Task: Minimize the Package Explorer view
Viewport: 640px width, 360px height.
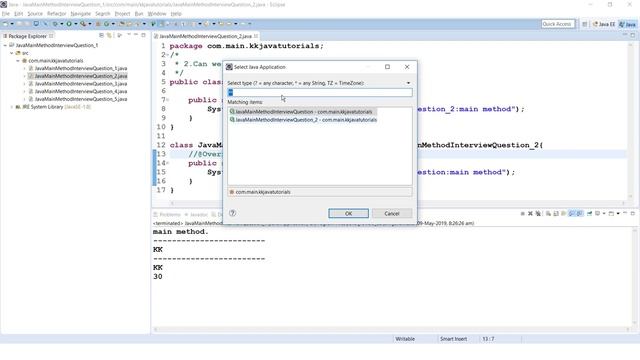Action: (x=136, y=35)
